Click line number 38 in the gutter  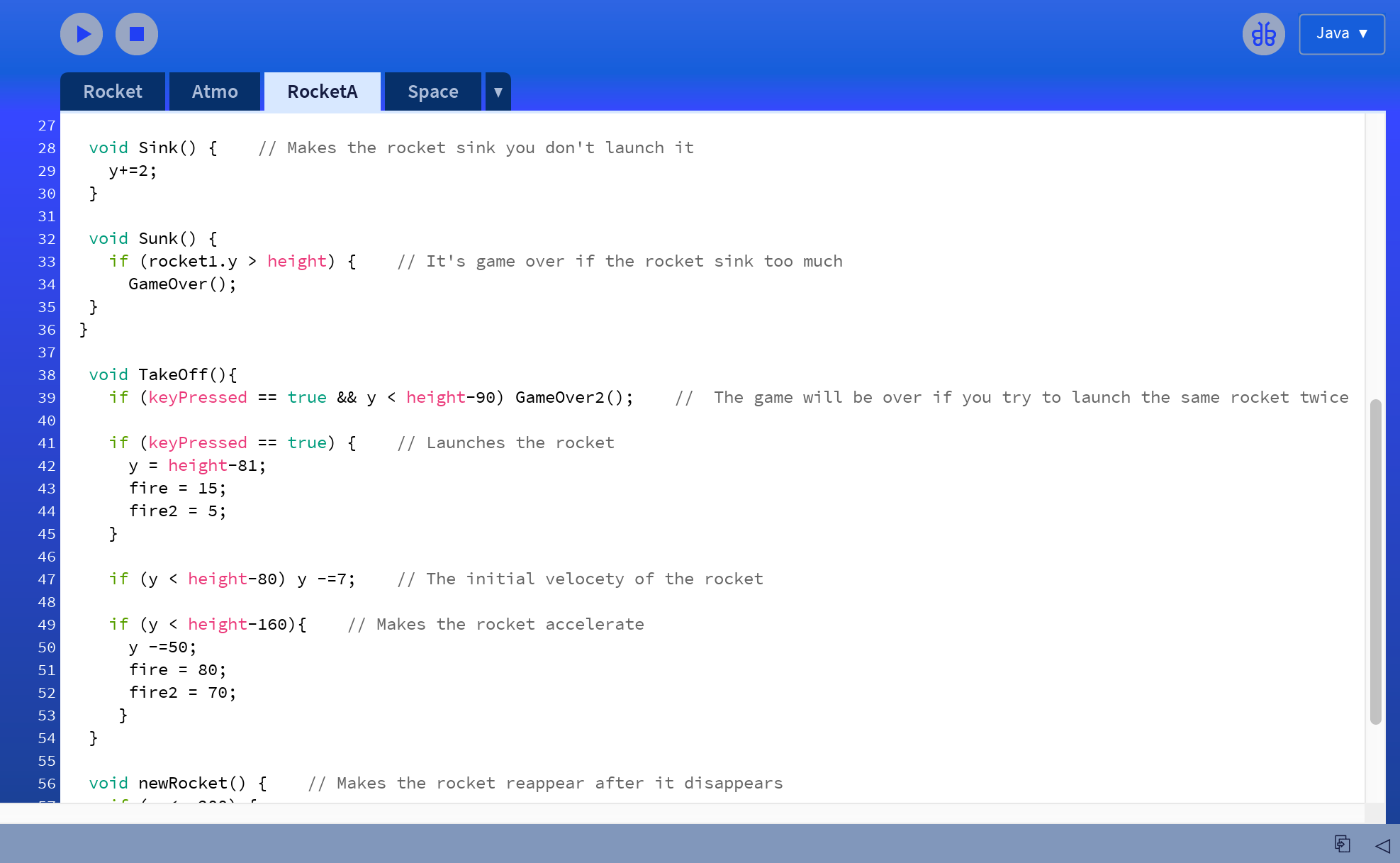click(x=47, y=375)
